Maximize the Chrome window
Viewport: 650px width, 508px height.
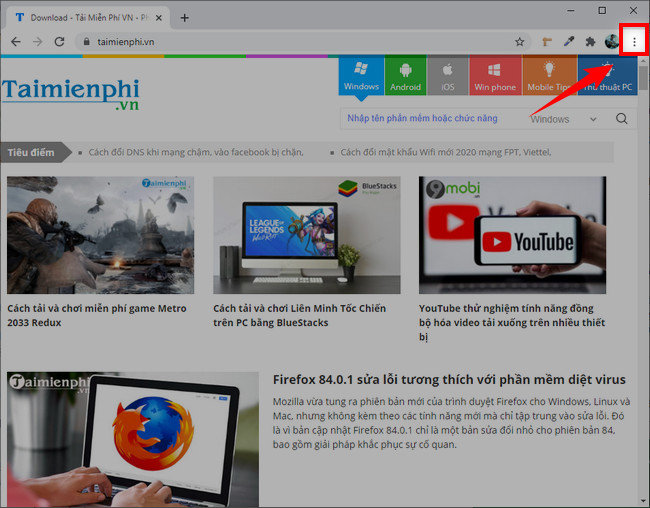point(602,10)
